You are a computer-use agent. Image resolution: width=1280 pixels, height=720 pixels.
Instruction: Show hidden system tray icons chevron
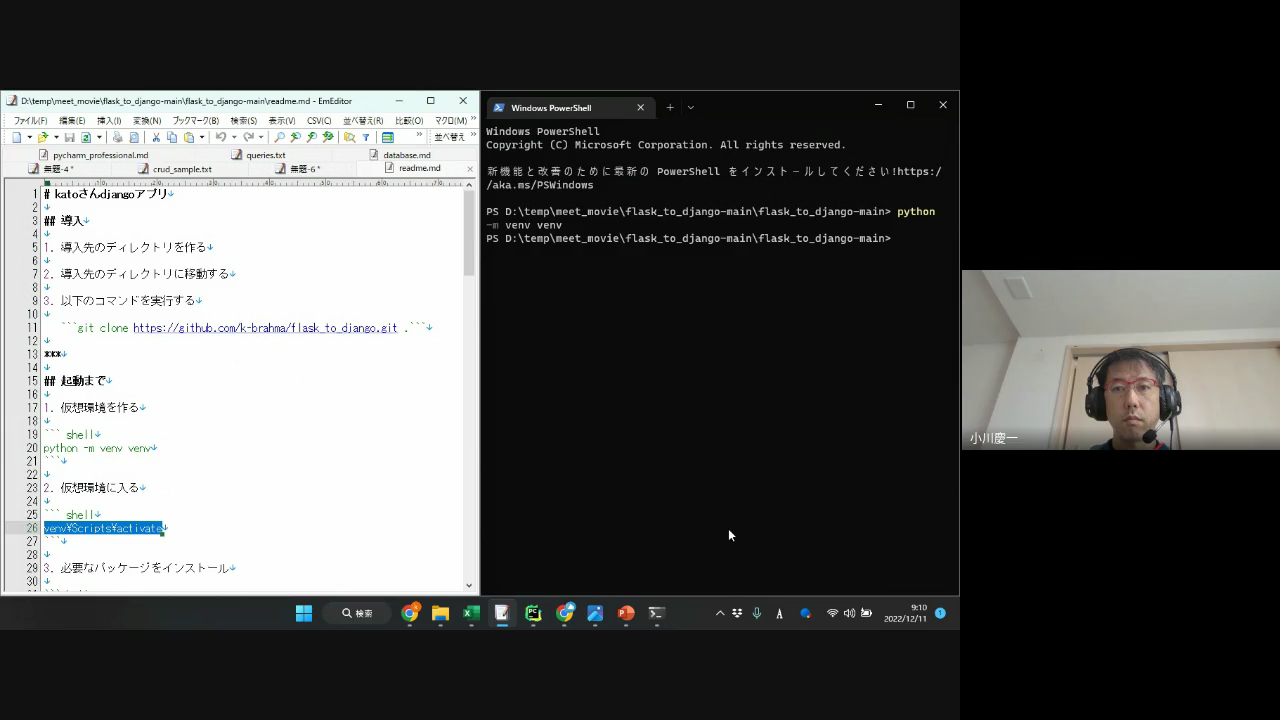pos(719,613)
